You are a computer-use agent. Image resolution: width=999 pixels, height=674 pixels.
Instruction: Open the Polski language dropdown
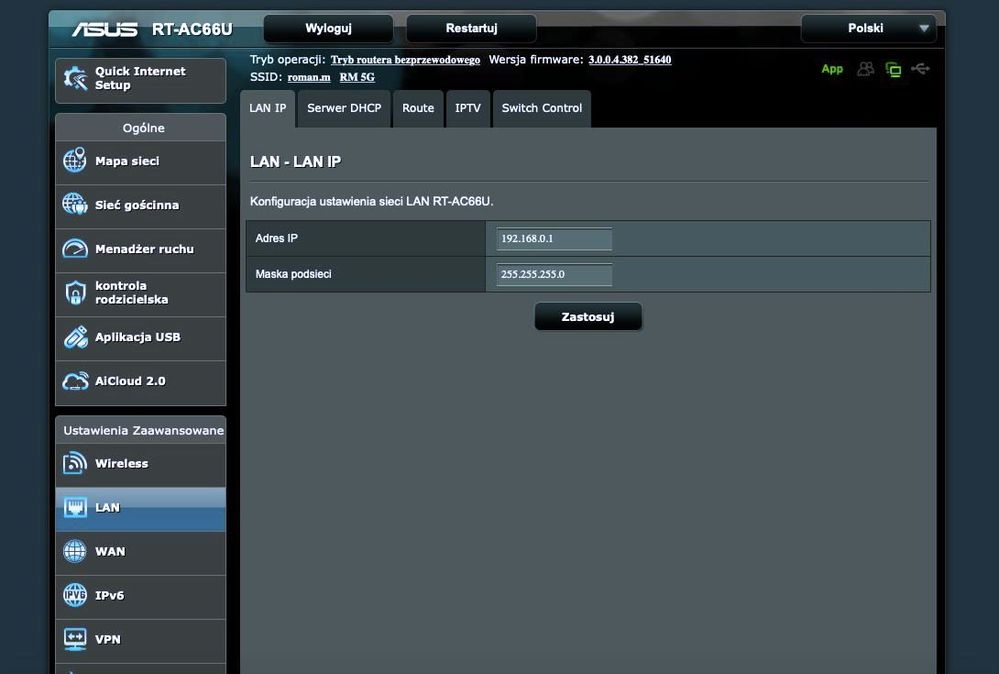[x=868, y=28]
